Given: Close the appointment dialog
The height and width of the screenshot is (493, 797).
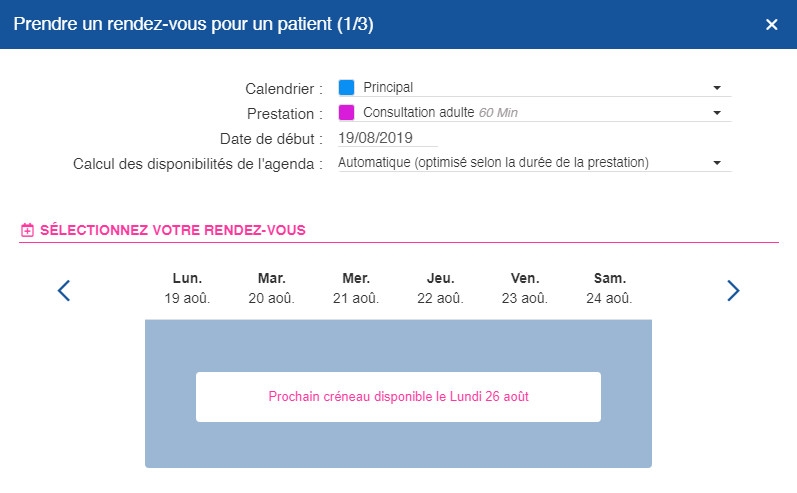Looking at the screenshot, I should 772,24.
